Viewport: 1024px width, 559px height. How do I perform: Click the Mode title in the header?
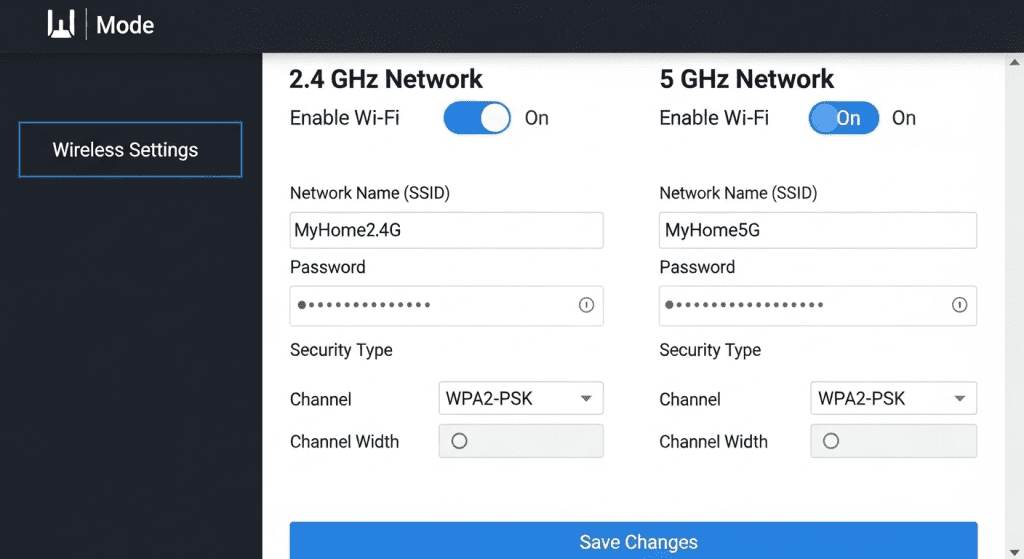pyautogui.click(x=125, y=25)
